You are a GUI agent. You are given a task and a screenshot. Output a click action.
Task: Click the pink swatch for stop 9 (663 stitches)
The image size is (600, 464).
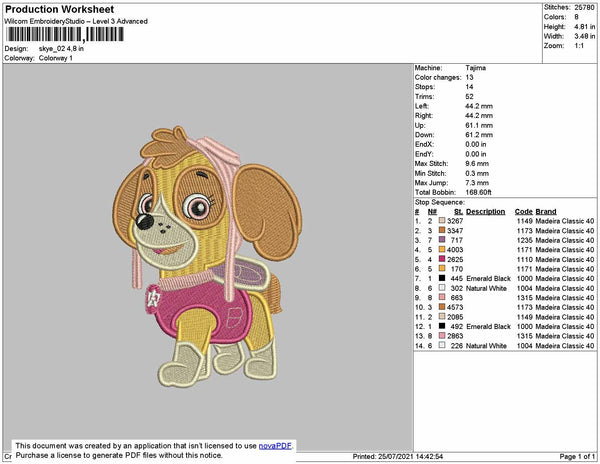click(x=442, y=297)
